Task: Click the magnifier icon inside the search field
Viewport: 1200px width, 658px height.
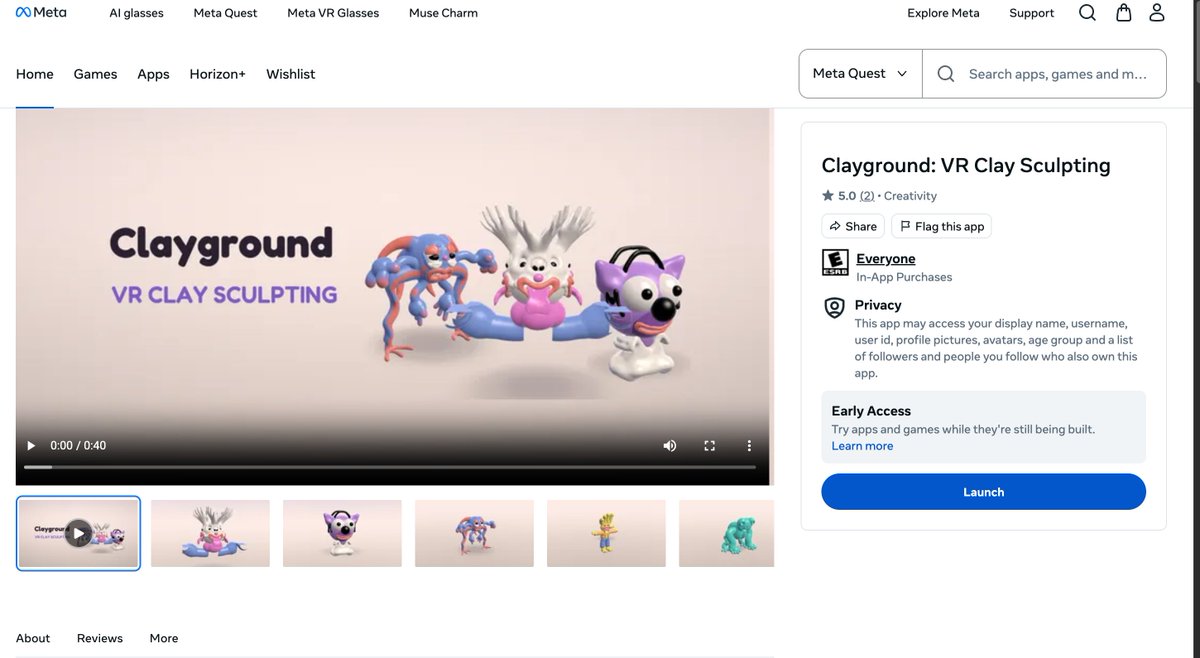Action: click(x=945, y=74)
